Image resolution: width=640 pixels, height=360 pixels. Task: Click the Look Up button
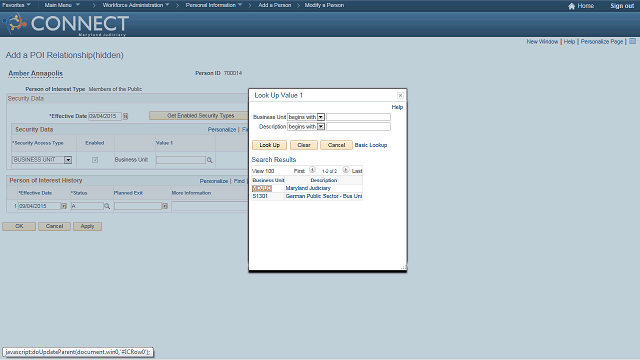269,145
